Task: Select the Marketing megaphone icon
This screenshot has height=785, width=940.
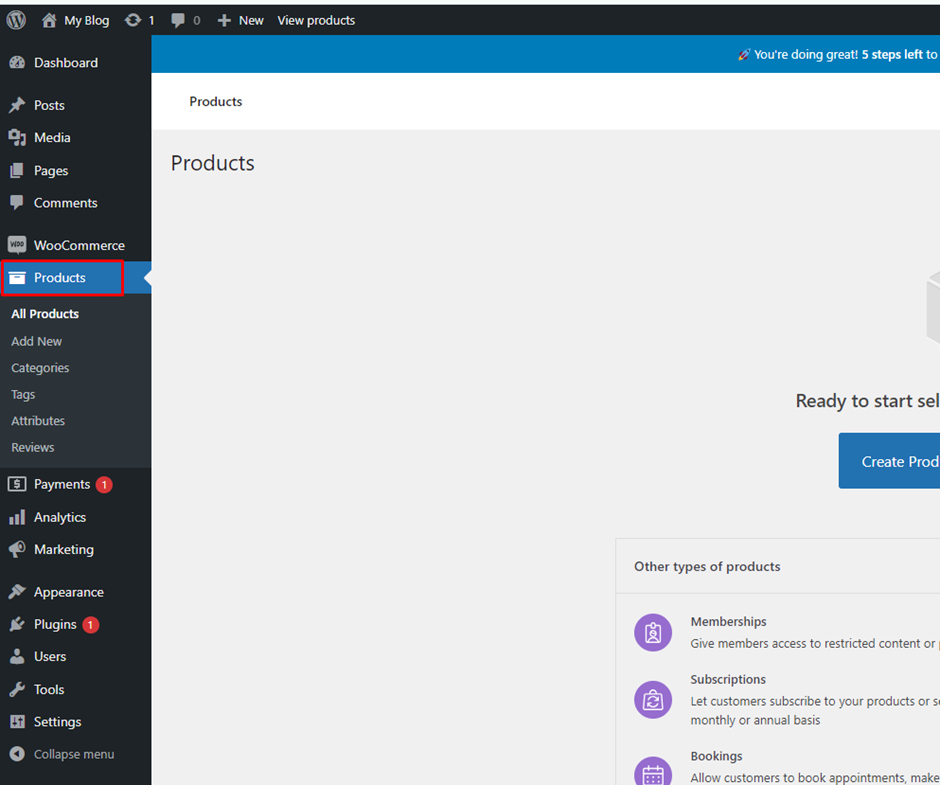Action: pos(16,549)
